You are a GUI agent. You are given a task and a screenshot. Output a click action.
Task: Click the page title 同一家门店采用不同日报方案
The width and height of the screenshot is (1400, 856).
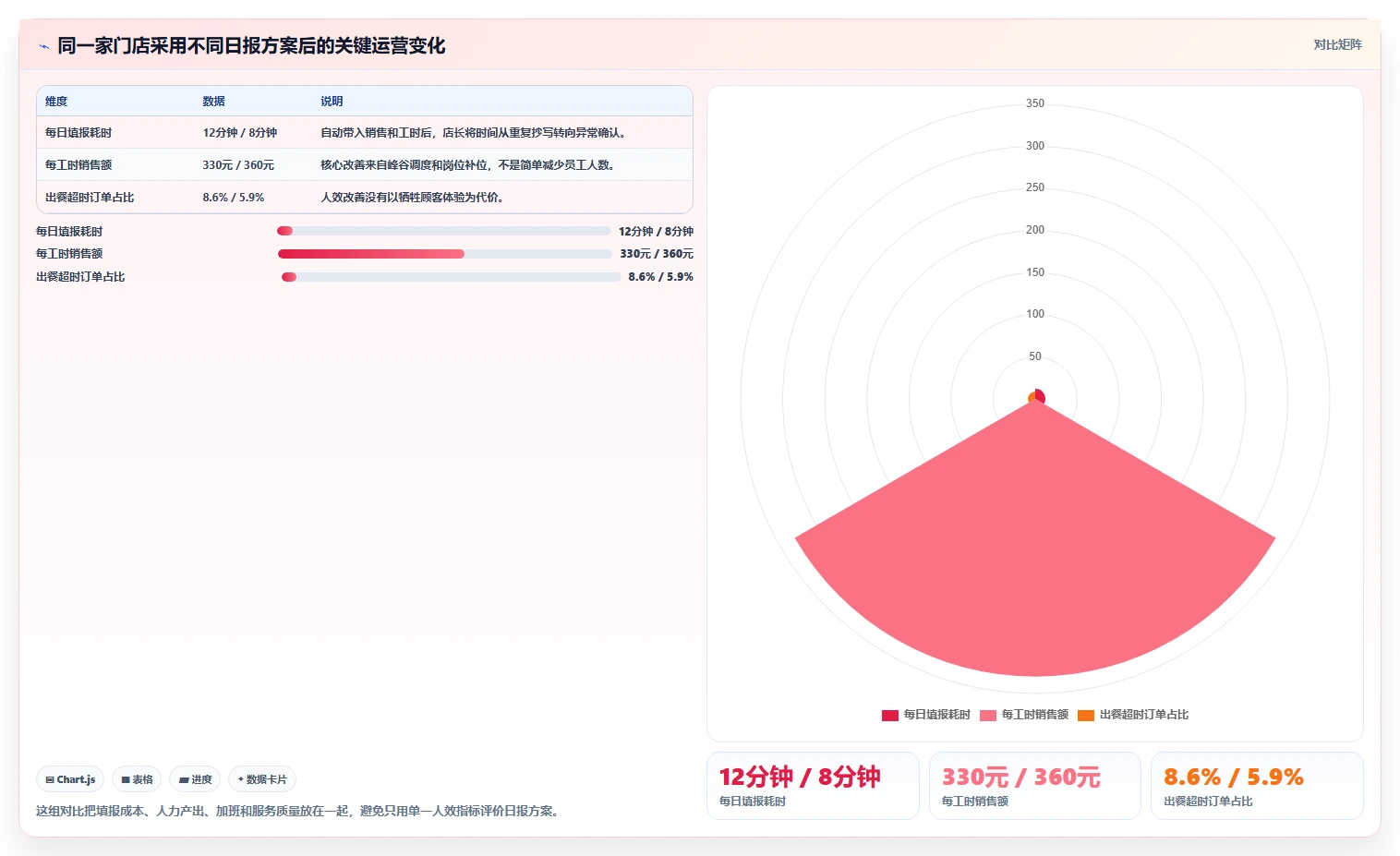(x=251, y=46)
